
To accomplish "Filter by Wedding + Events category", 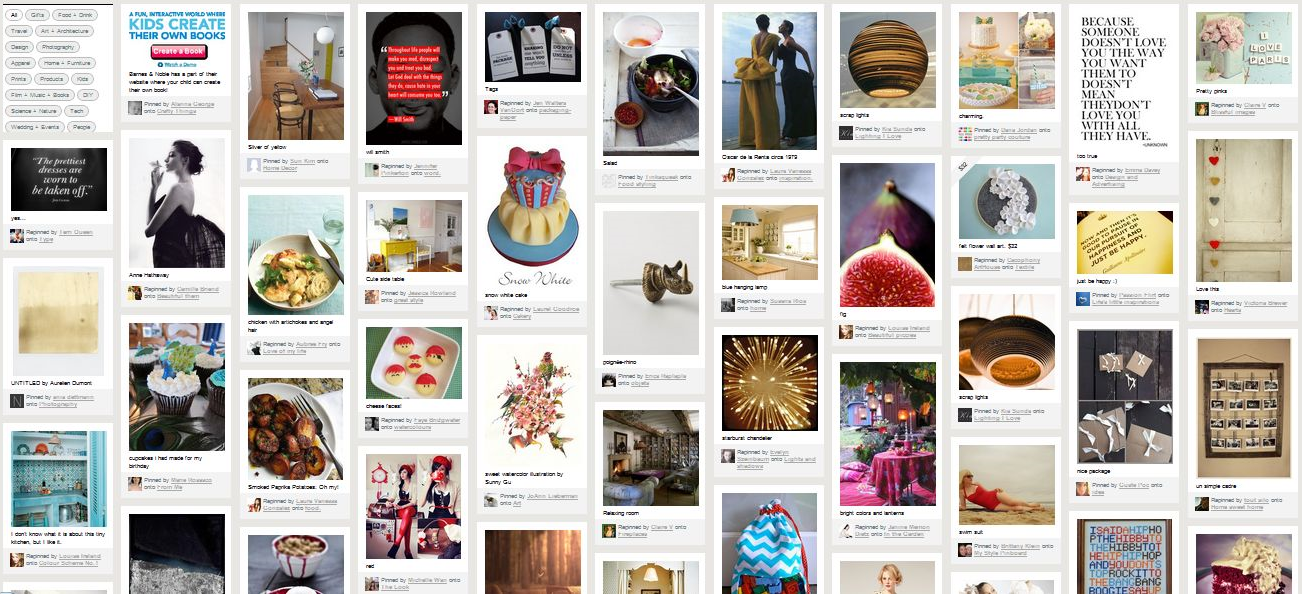I will point(35,127).
